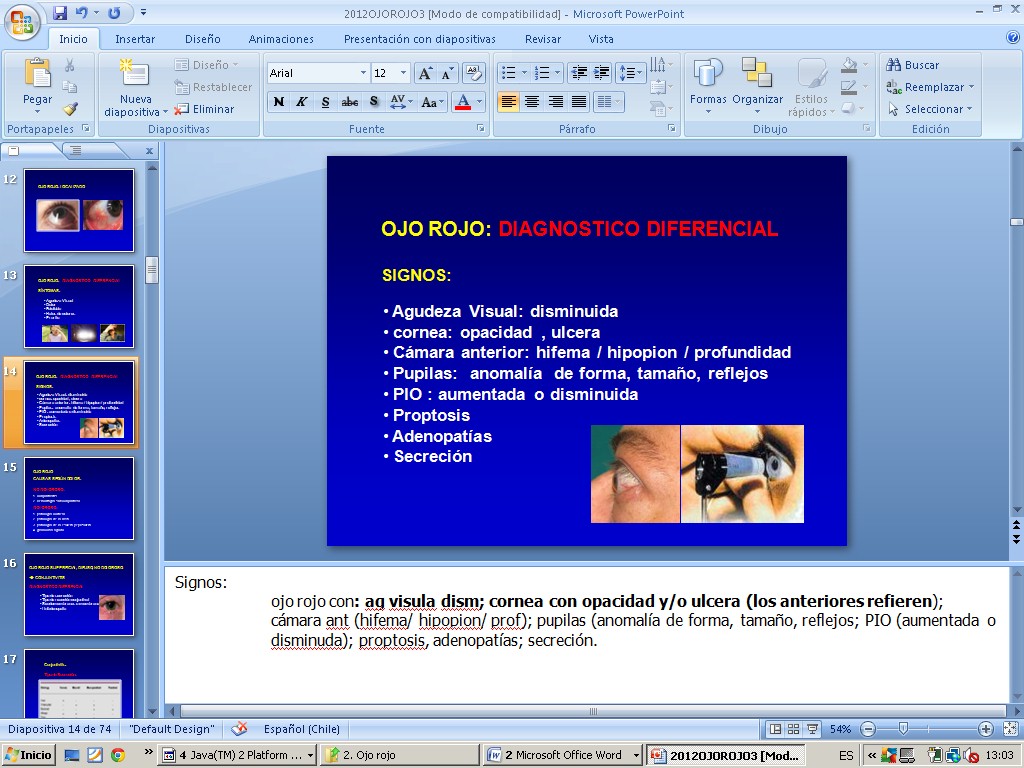Select slide 15 thumbnail in the panel
The height and width of the screenshot is (768, 1024).
click(x=79, y=498)
